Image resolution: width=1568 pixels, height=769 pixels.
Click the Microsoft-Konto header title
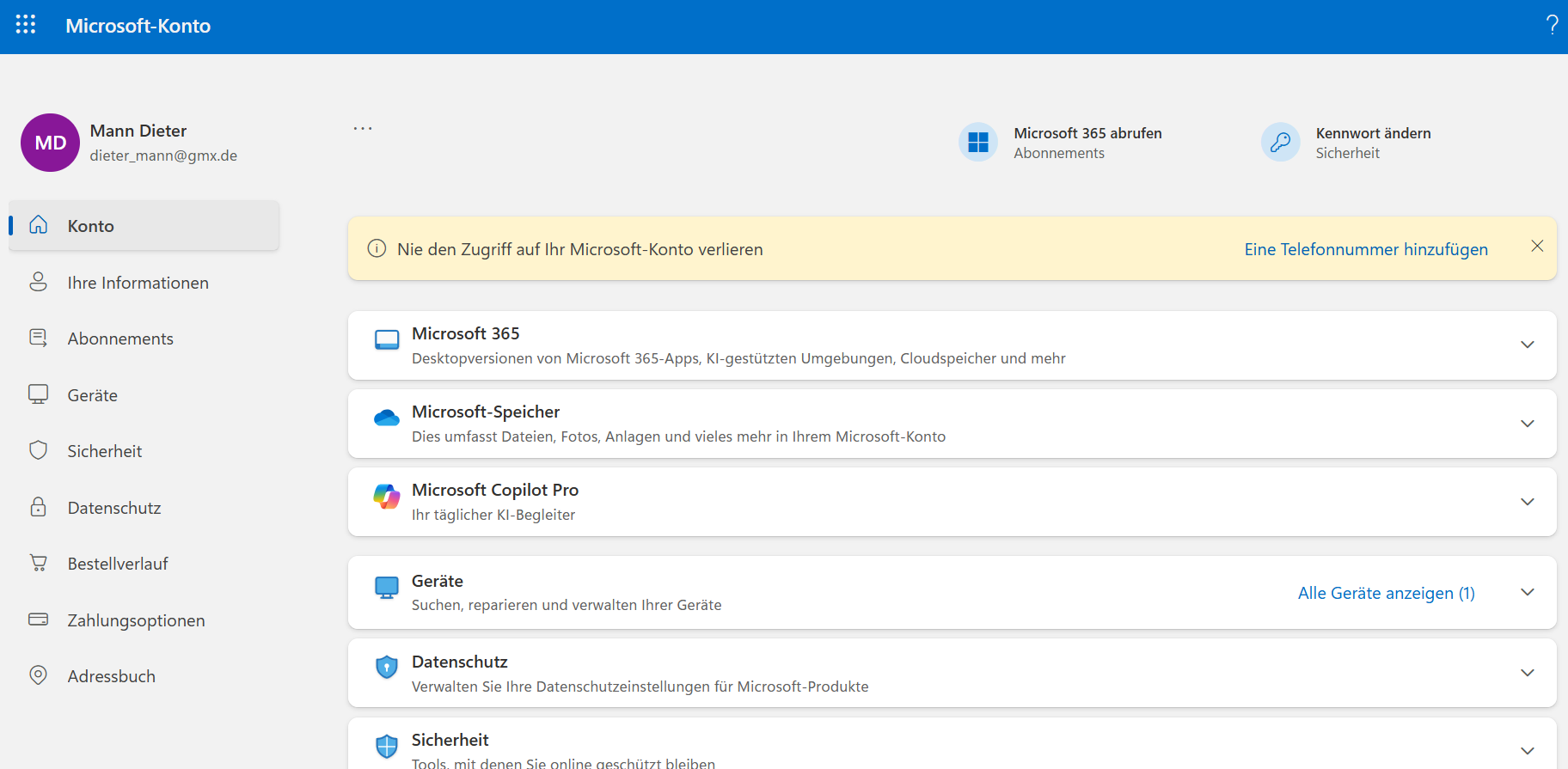point(138,26)
